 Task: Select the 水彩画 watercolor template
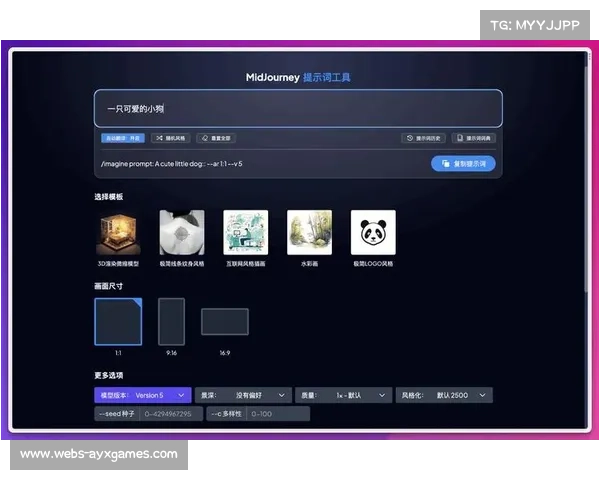point(309,232)
